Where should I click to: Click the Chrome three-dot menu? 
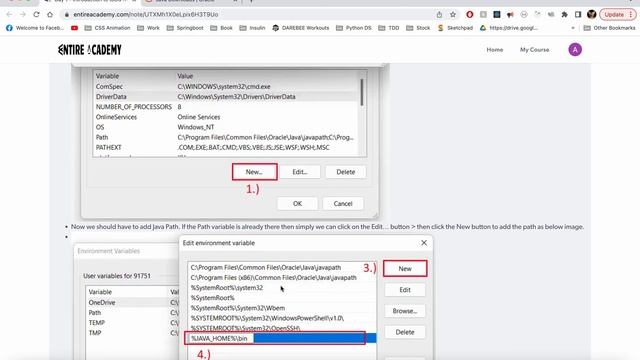click(x=631, y=14)
